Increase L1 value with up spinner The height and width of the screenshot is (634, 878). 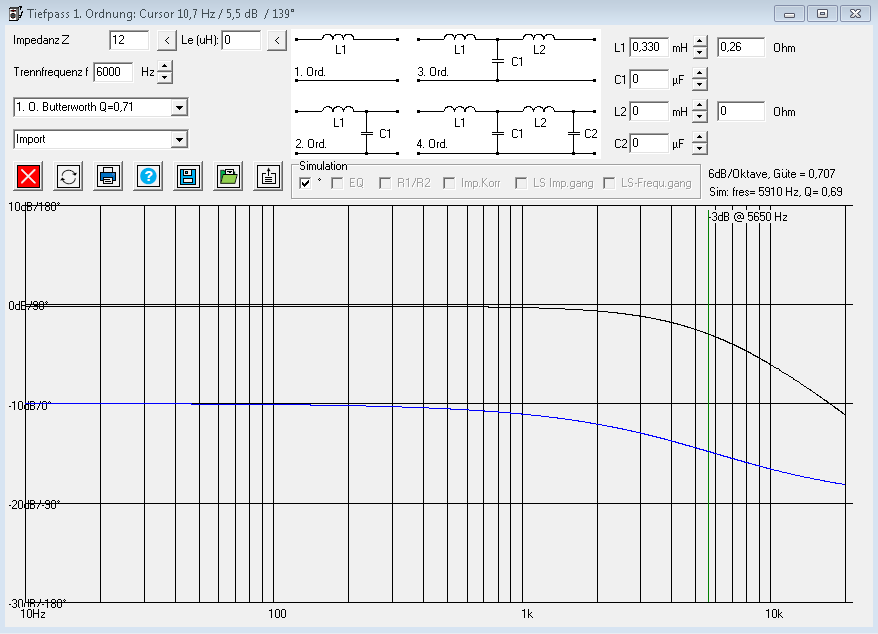point(700,41)
